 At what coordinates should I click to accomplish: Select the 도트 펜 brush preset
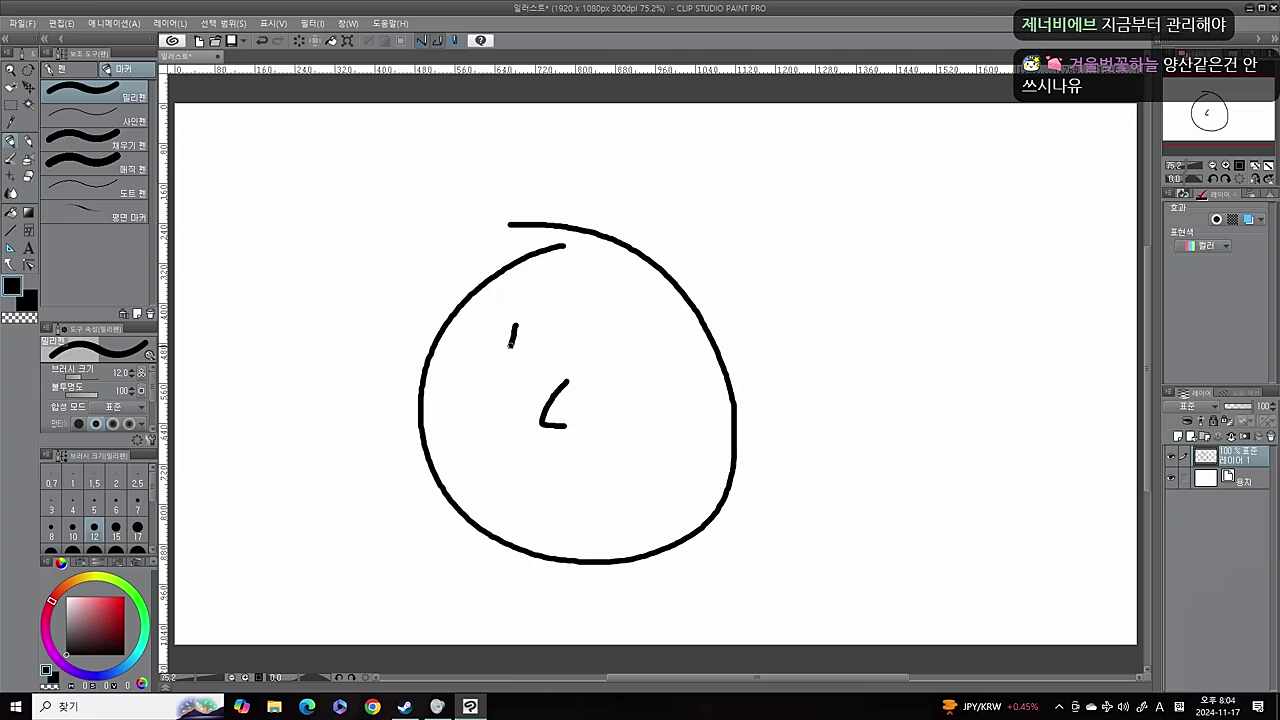point(96,188)
